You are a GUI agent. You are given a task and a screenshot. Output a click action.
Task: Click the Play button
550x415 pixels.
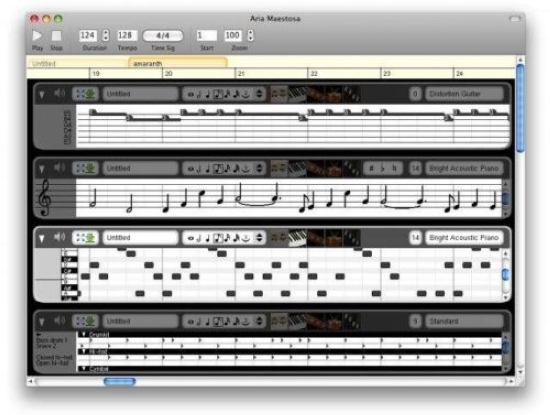[37, 36]
